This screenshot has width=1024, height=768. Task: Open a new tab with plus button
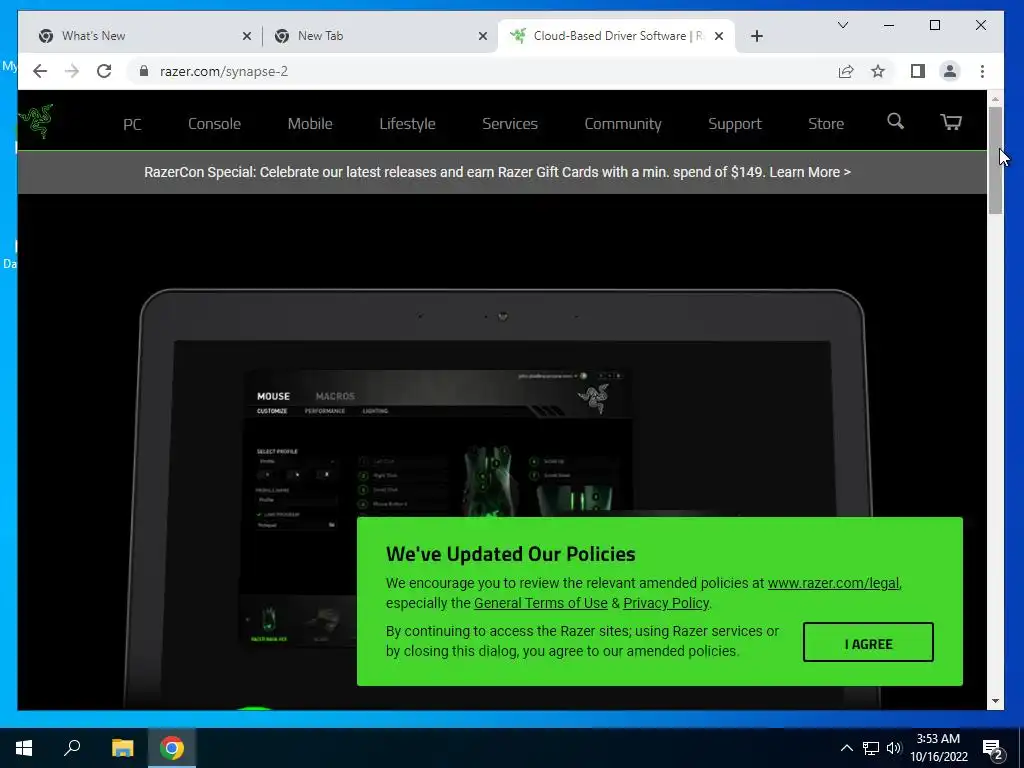(757, 36)
